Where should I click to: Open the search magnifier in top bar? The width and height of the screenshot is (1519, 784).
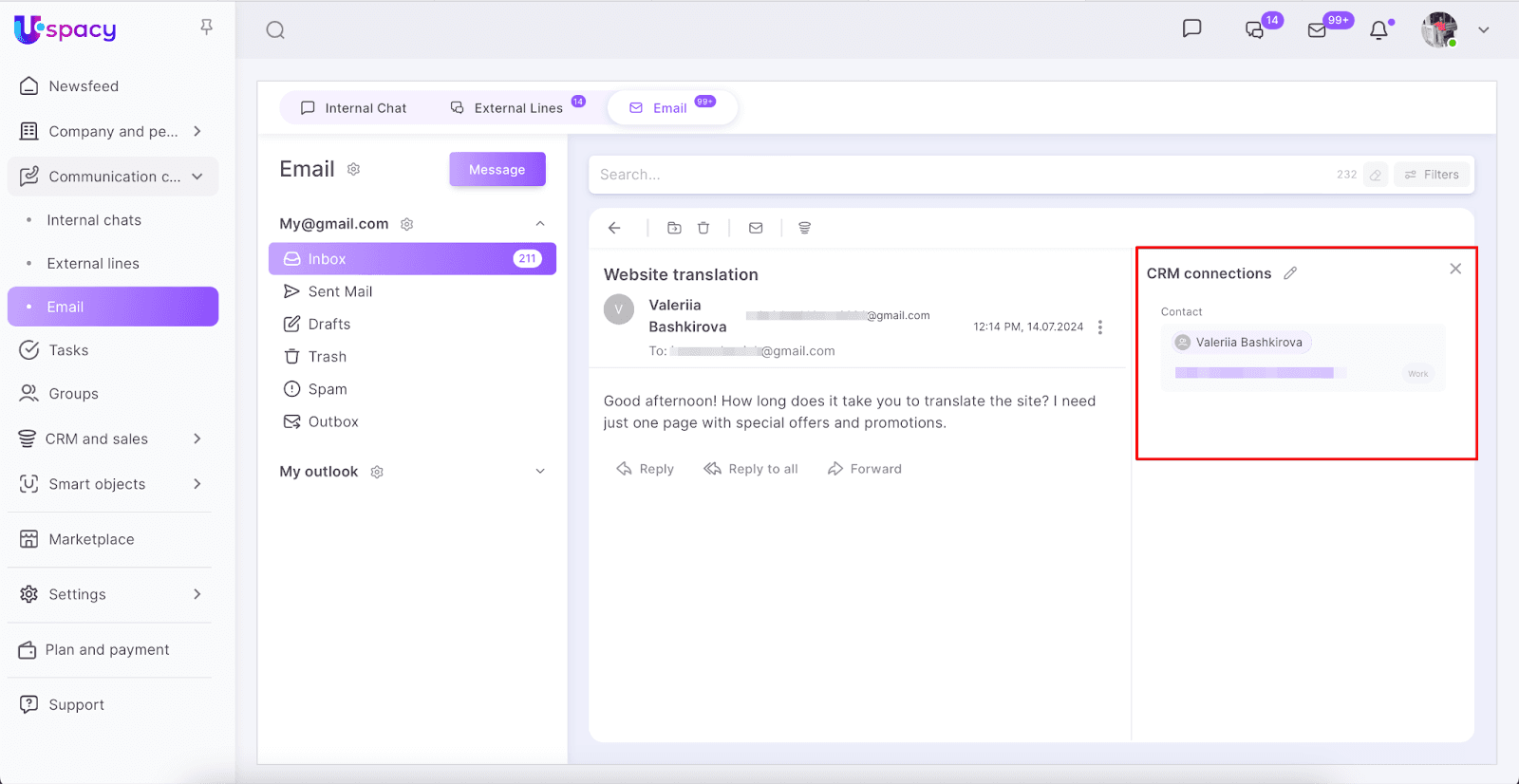(x=275, y=30)
